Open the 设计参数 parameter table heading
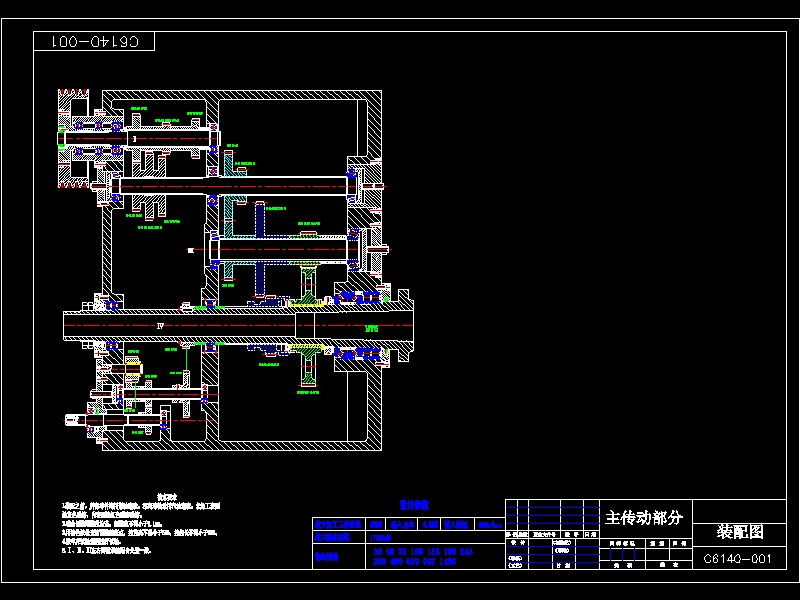This screenshot has height=600, width=800. pyautogui.click(x=415, y=505)
